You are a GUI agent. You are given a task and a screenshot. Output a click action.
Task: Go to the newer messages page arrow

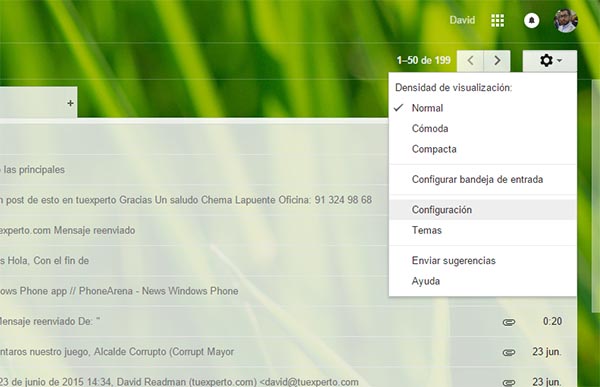pos(471,60)
